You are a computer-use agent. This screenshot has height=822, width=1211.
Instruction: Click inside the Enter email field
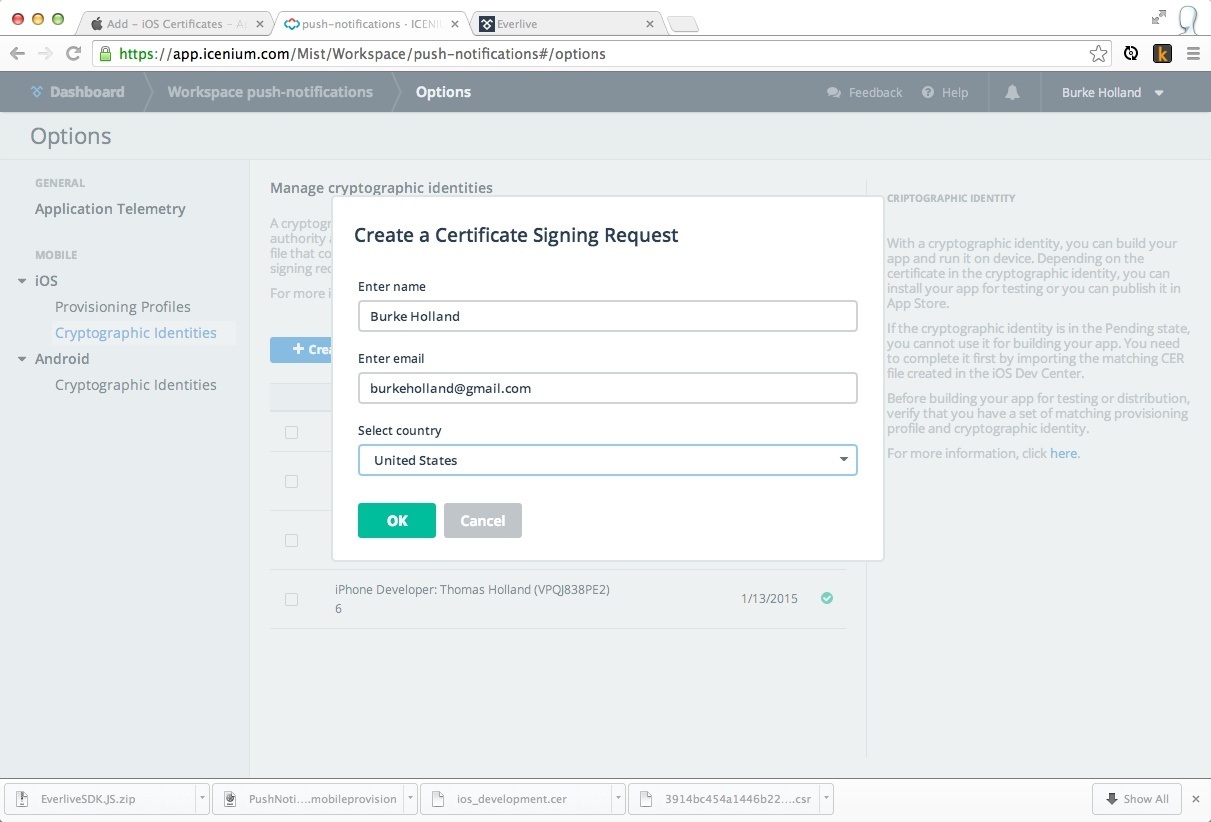click(x=607, y=388)
